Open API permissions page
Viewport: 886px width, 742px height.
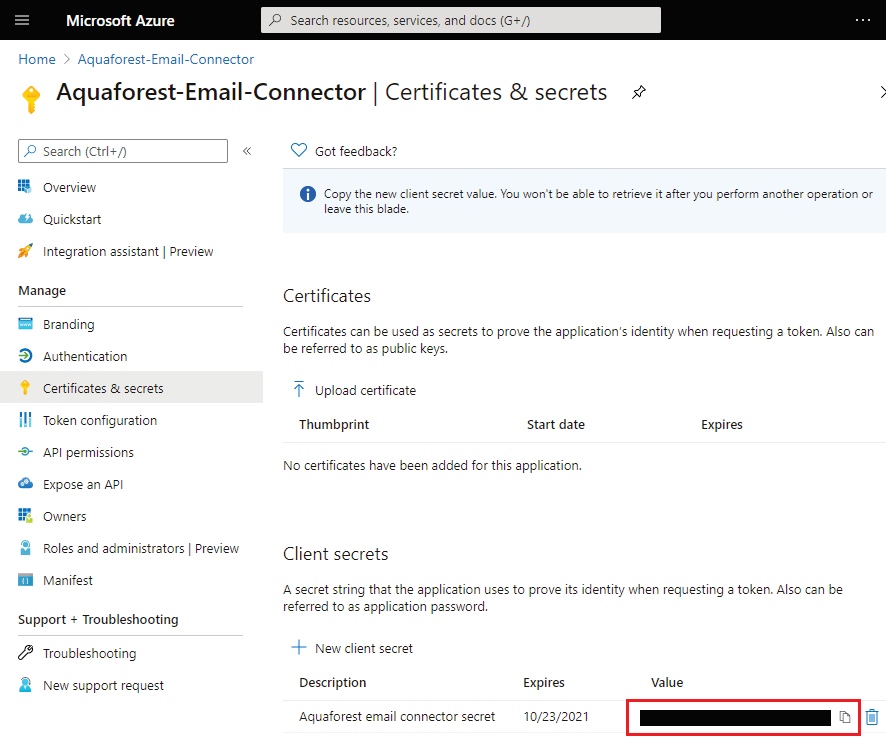88,452
